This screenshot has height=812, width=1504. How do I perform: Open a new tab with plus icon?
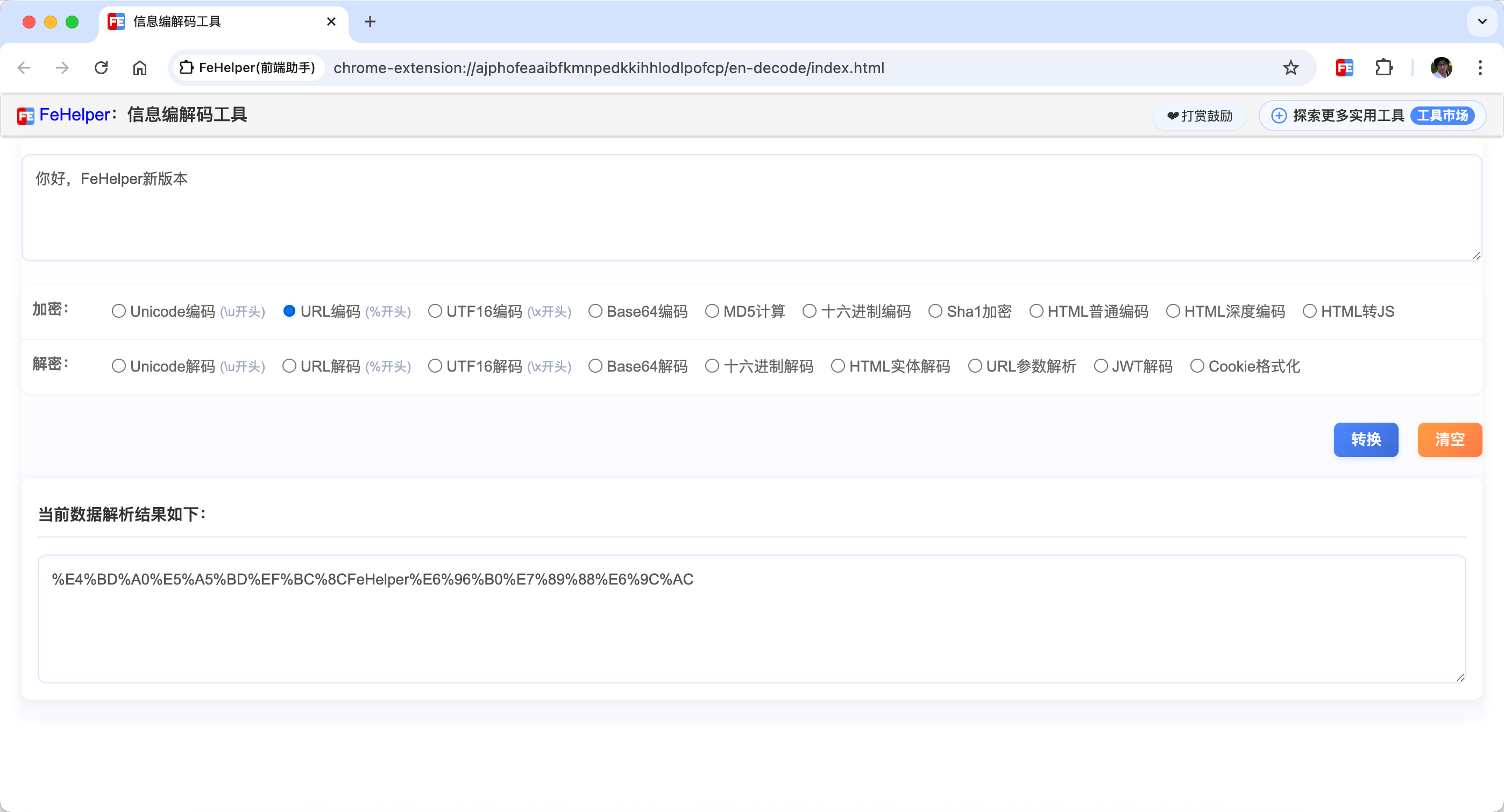point(370,22)
